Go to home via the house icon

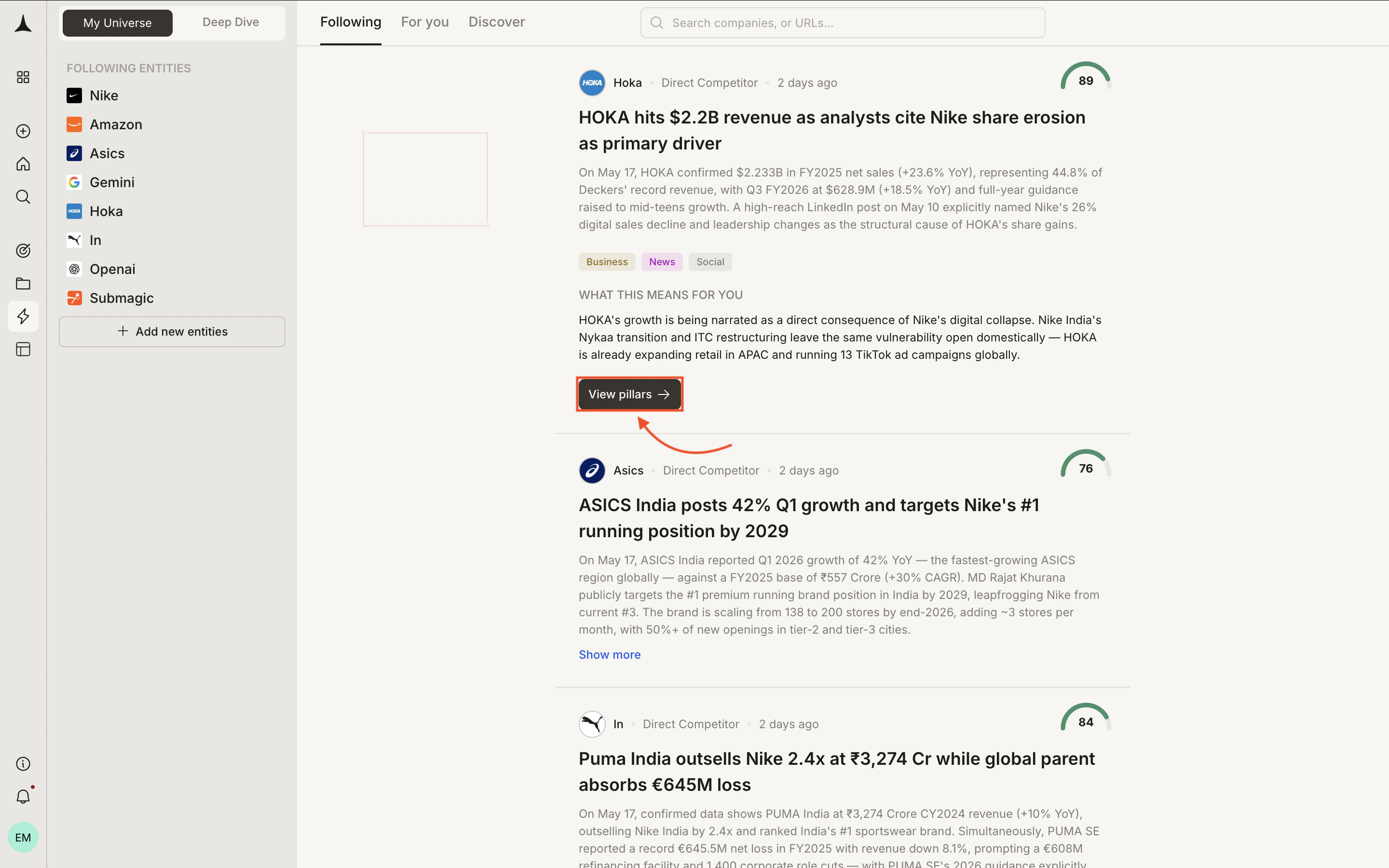click(23, 164)
